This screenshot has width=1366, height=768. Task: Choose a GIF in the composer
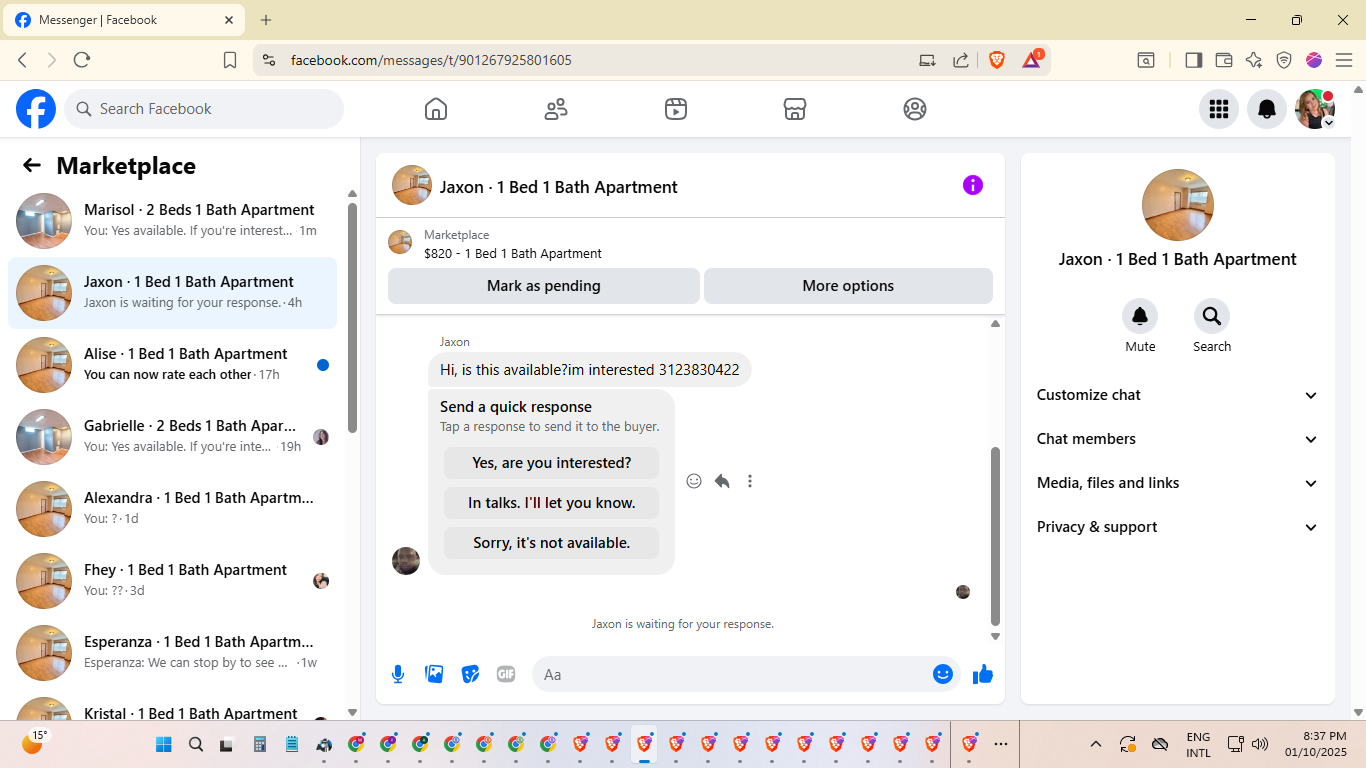(506, 674)
